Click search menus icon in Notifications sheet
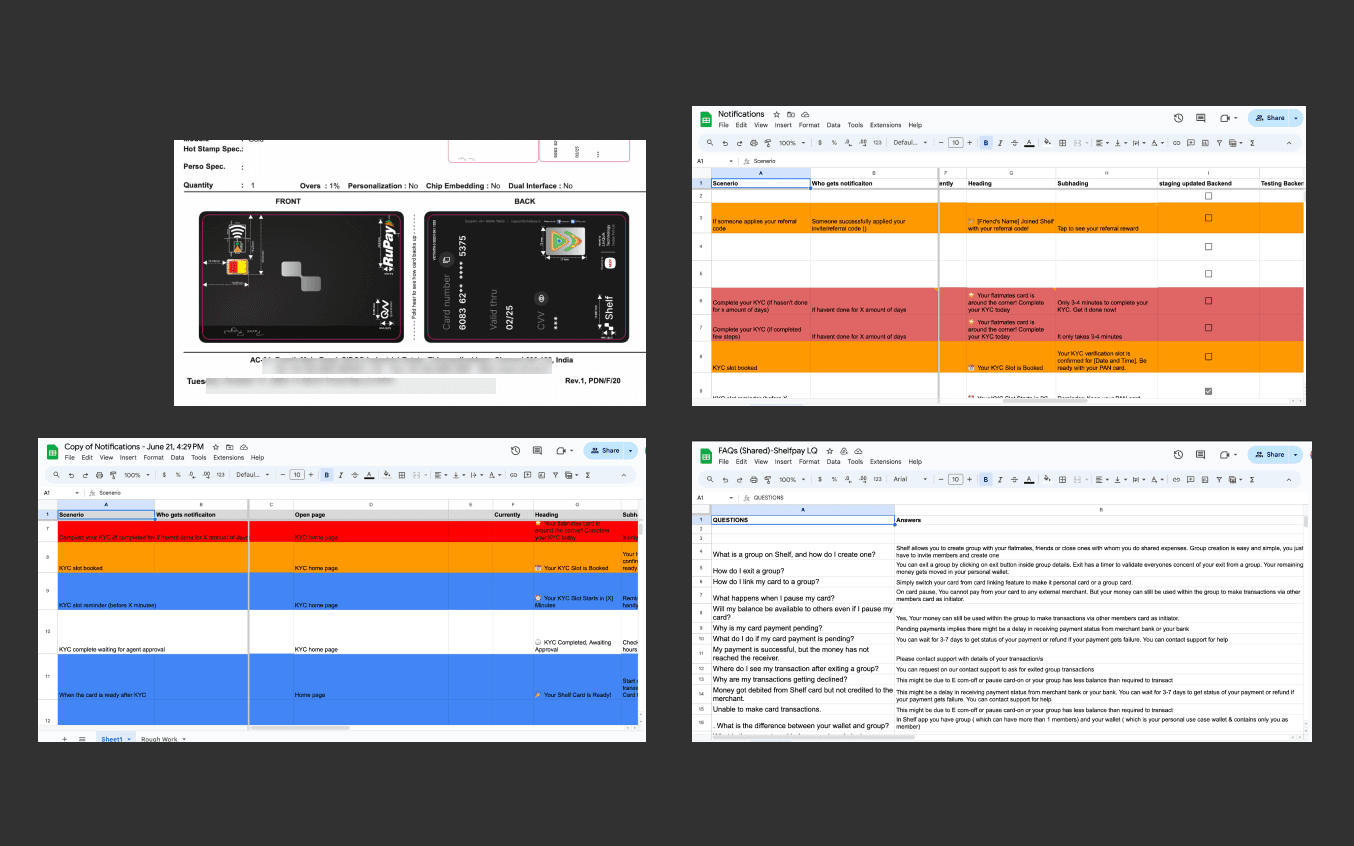Viewport: 1354px width, 846px height. point(710,143)
